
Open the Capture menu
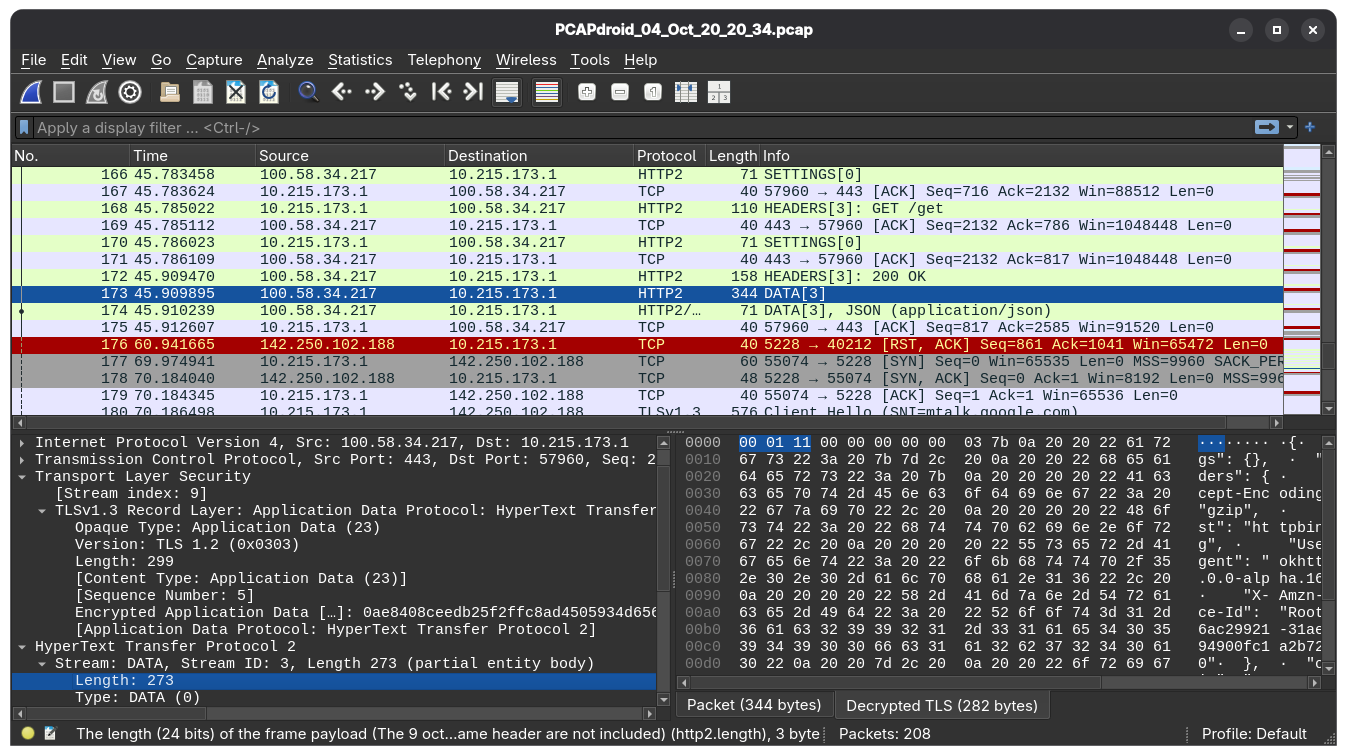pyautogui.click(x=214, y=60)
